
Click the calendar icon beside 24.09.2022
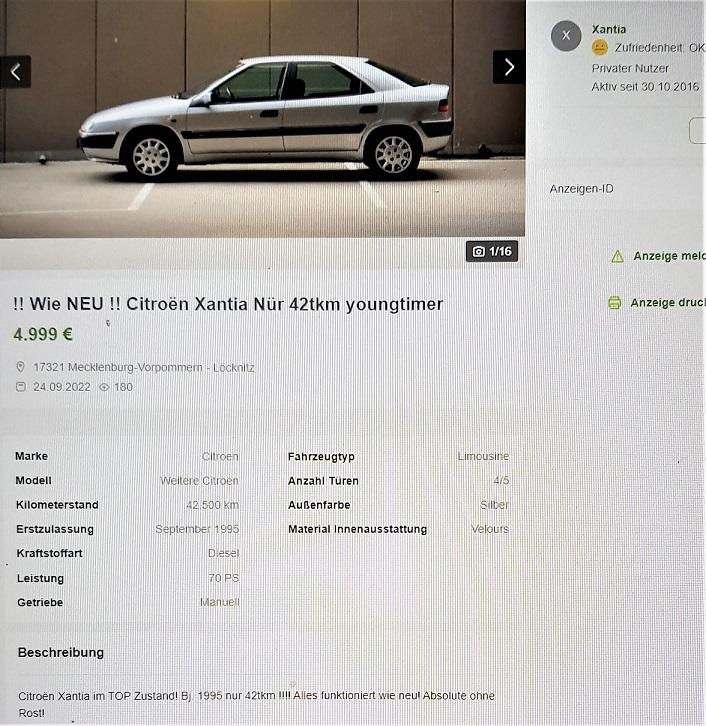point(21,387)
